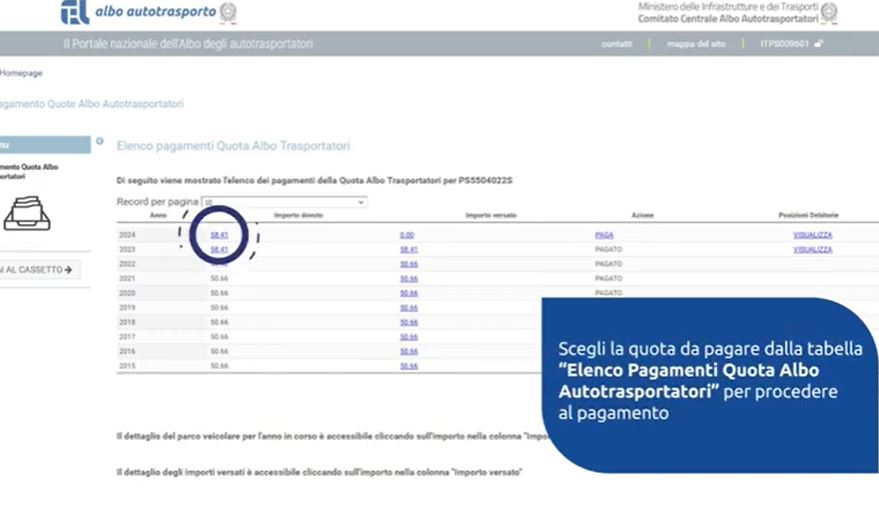Click PAGATO status in the 2022 row

608,264
